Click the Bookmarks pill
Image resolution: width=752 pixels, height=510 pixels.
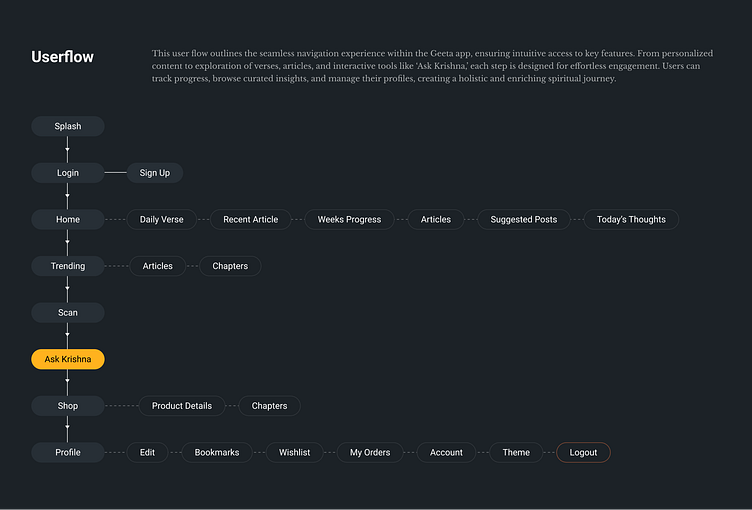tap(217, 452)
